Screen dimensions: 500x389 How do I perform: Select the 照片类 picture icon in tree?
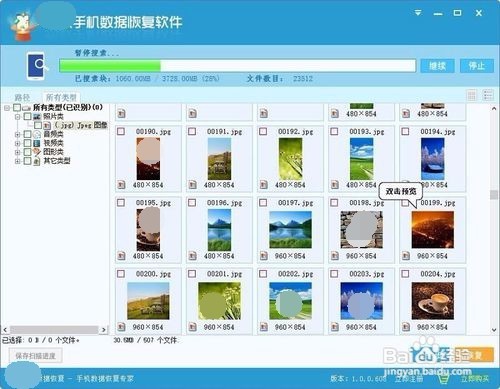tap(37, 116)
